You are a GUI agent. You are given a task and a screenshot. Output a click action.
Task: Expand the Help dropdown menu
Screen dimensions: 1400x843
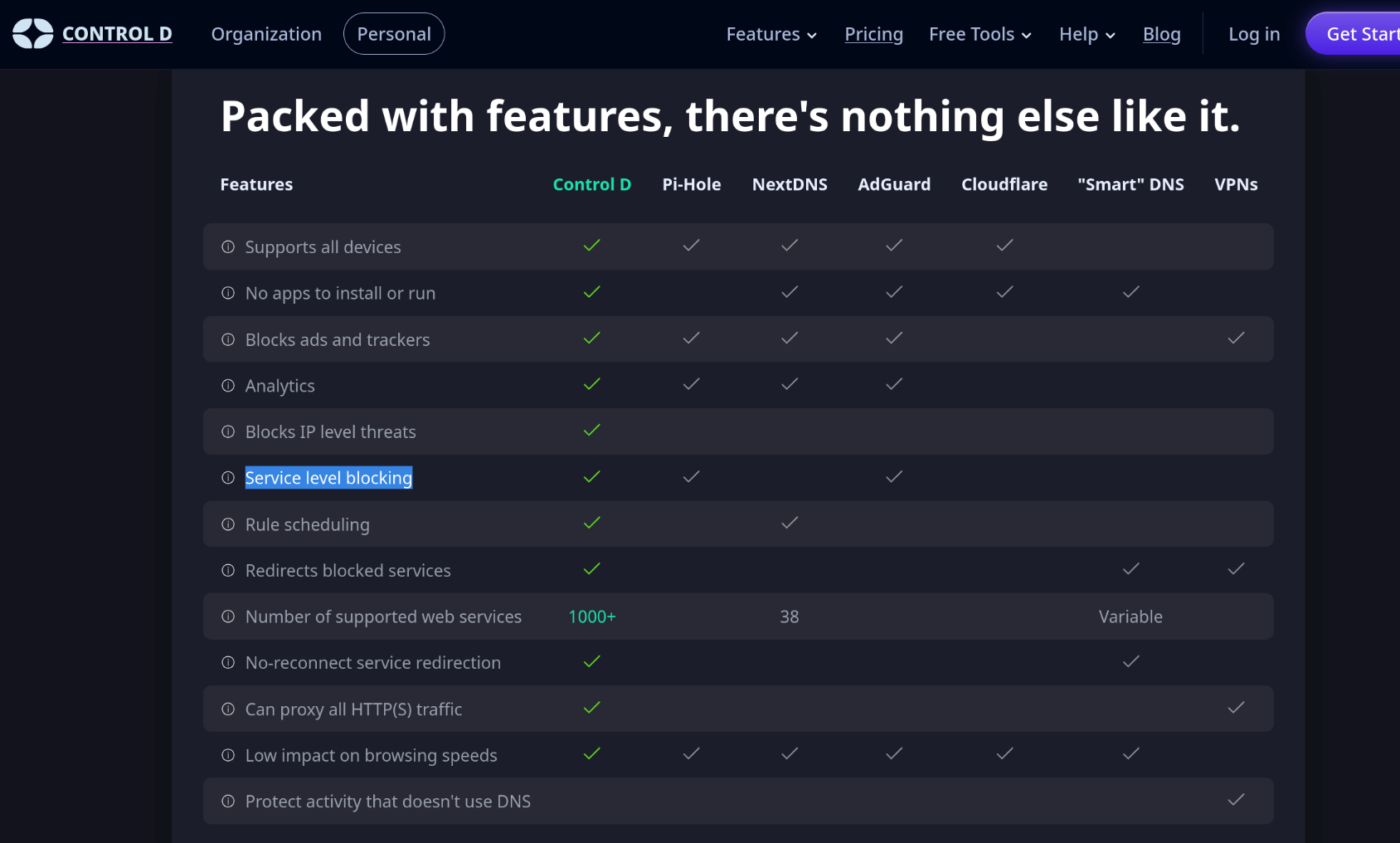(x=1087, y=34)
